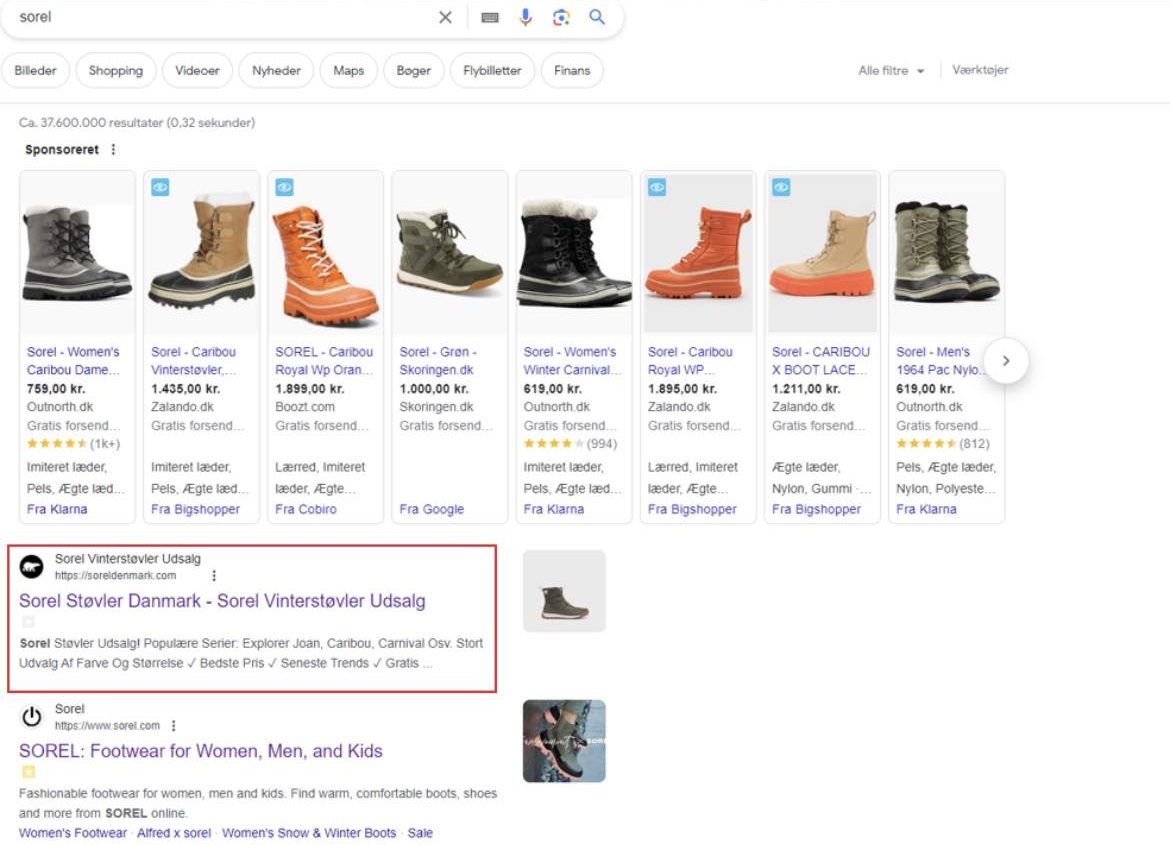
Task: Open 'SOREL - Caribou Royal Wp Oran...' link
Action: point(324,361)
